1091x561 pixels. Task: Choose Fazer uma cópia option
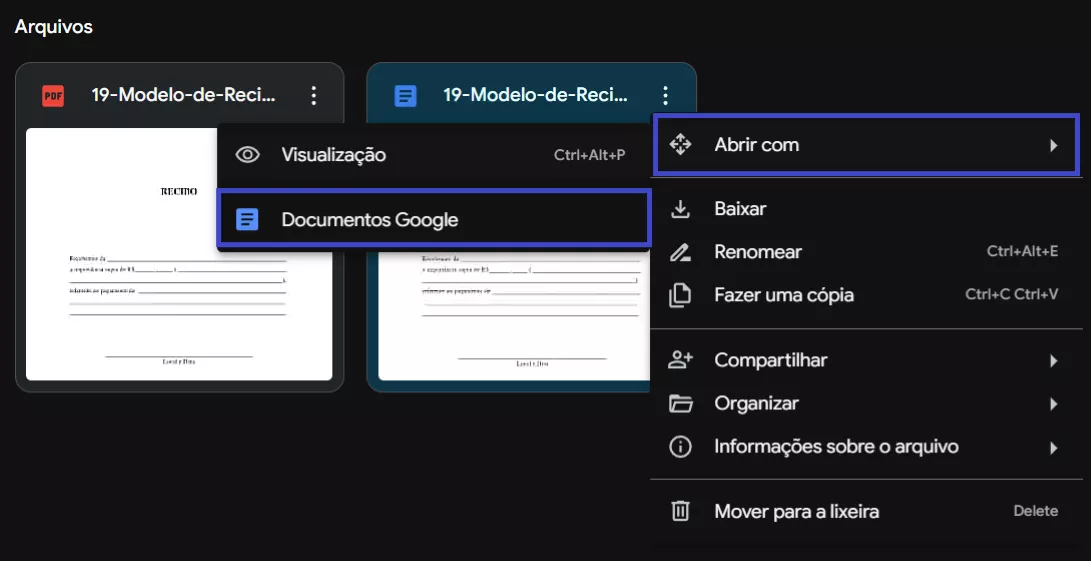click(866, 295)
